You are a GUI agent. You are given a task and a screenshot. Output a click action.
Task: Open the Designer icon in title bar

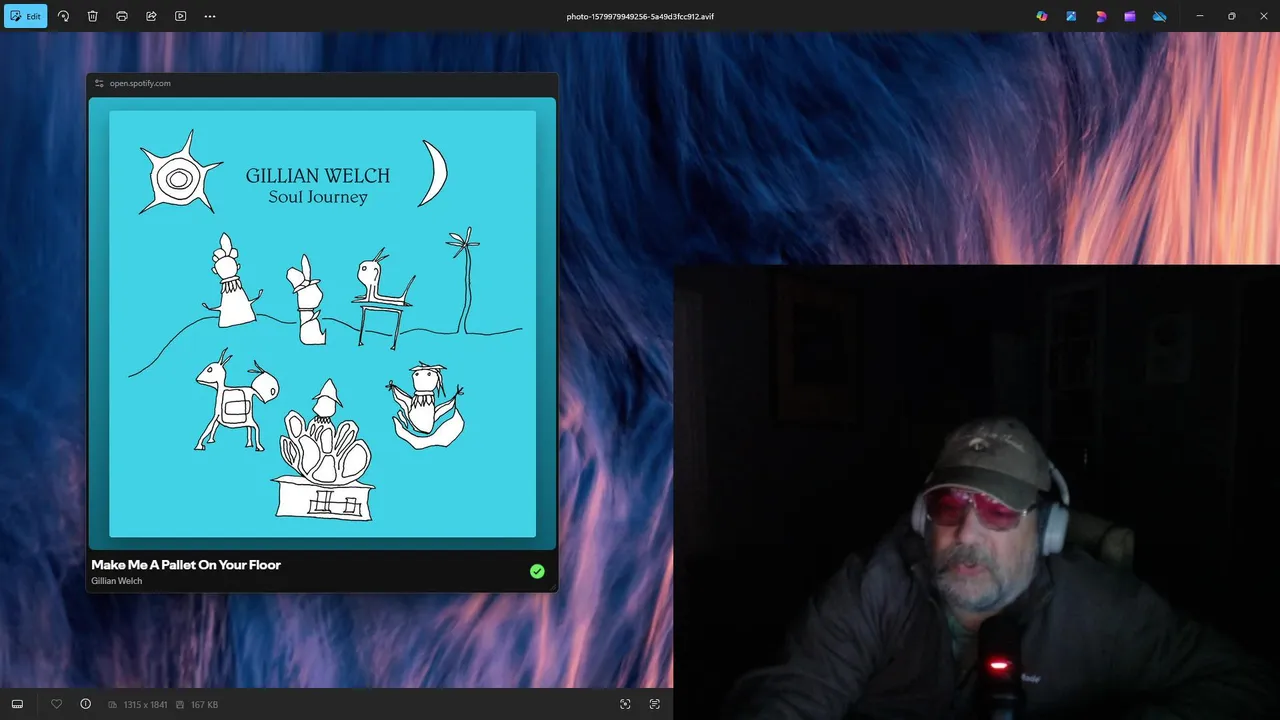pos(1101,16)
